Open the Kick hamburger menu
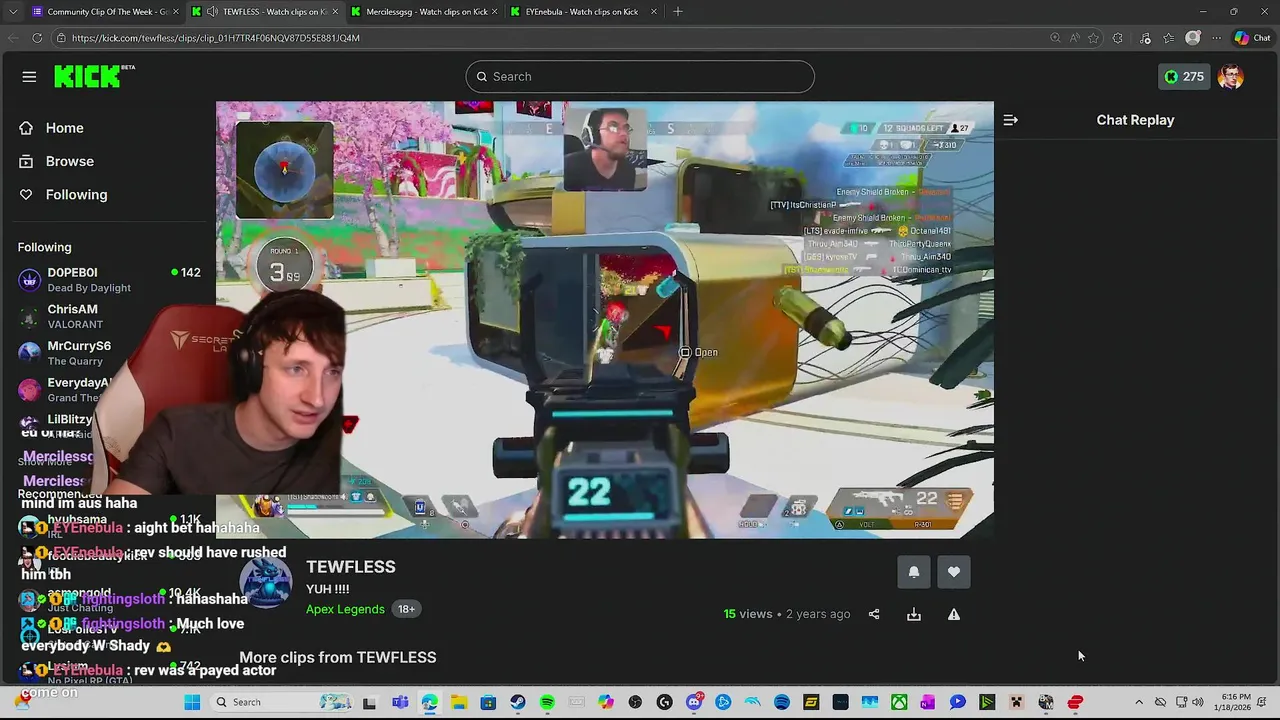Screen dimensions: 1280x720 pos(29,77)
